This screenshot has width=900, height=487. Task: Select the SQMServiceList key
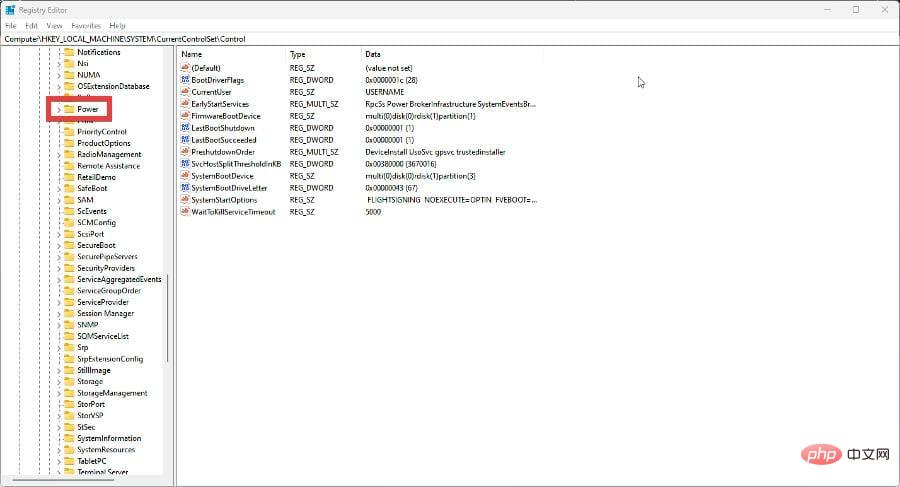pyautogui.click(x=103, y=337)
